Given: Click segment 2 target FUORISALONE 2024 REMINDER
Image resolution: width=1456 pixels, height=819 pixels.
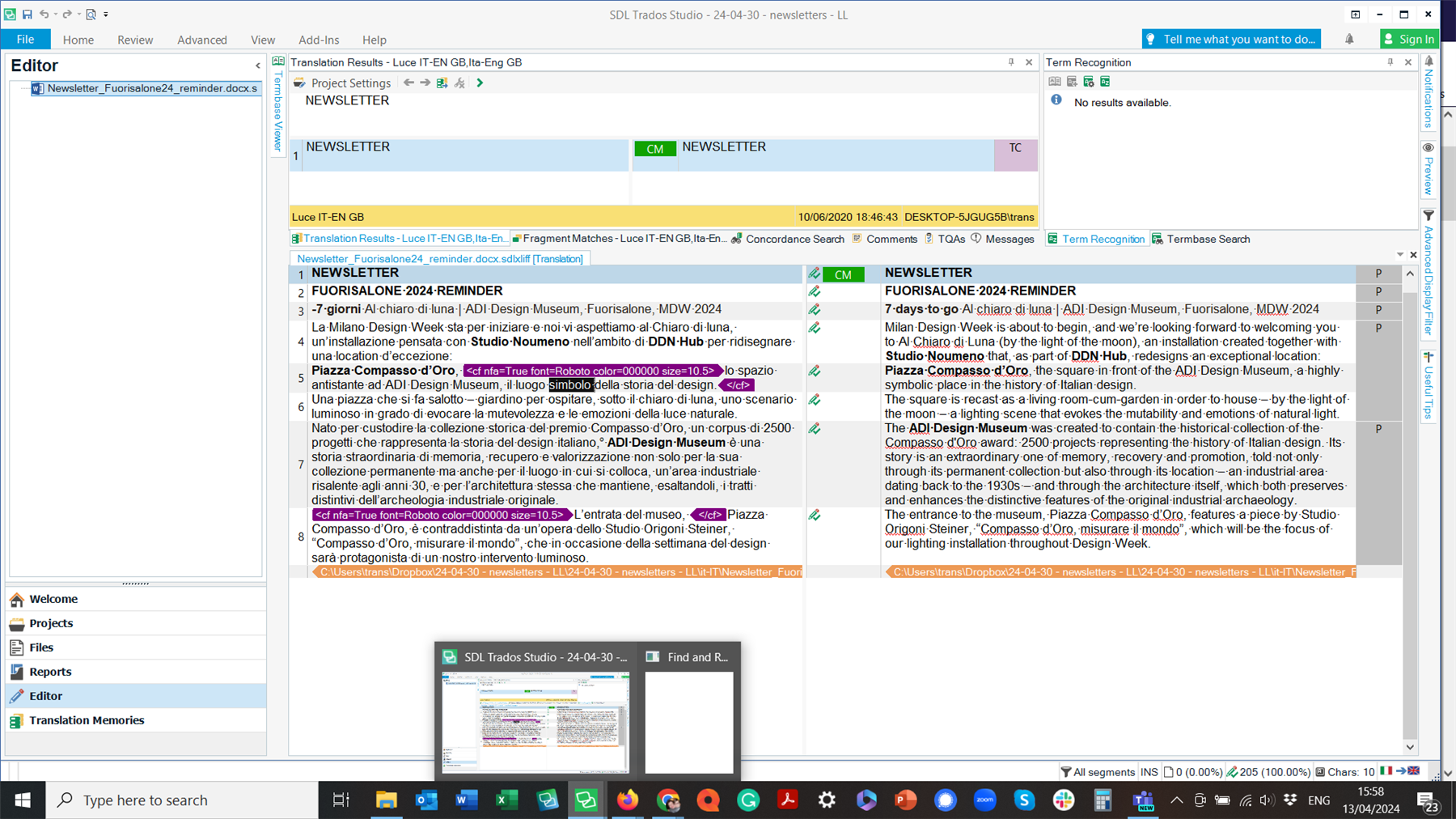Looking at the screenshot, I should (x=980, y=291).
